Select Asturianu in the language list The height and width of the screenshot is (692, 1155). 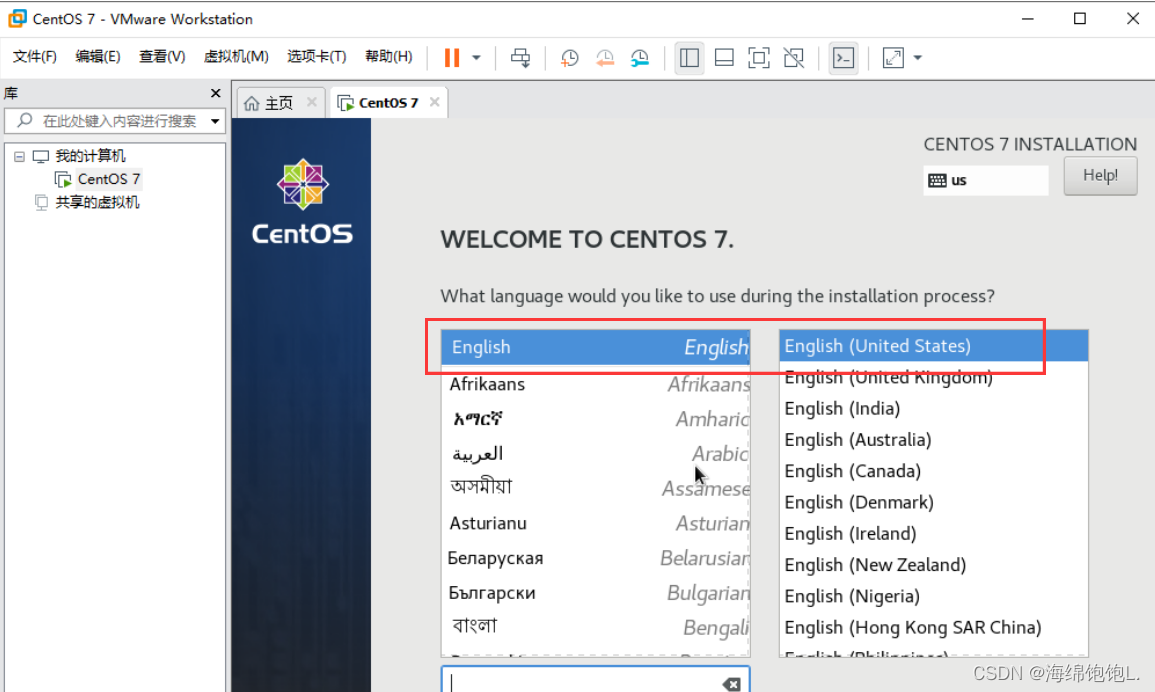tap(595, 523)
